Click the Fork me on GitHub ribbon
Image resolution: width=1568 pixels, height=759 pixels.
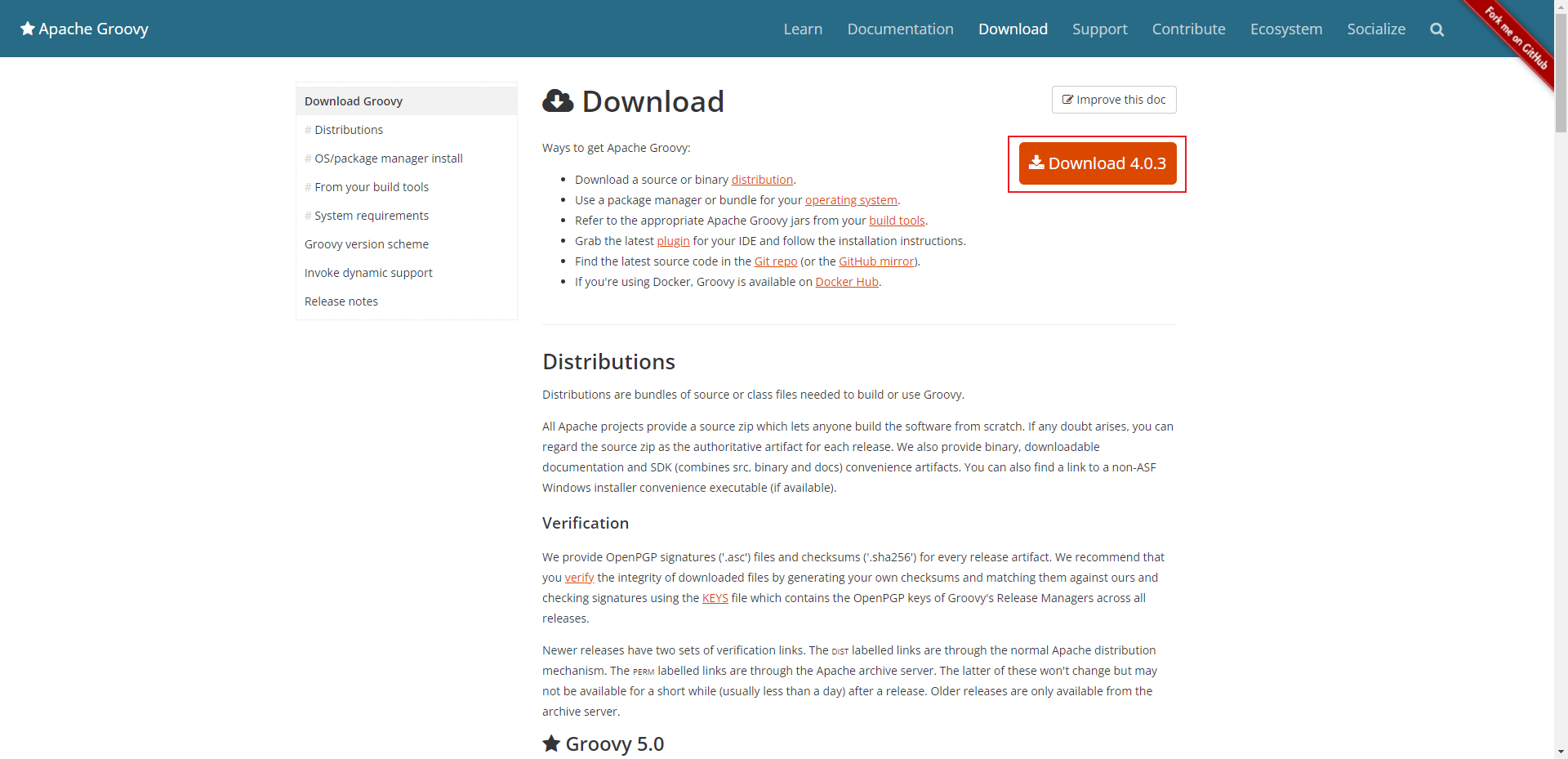(x=1516, y=38)
